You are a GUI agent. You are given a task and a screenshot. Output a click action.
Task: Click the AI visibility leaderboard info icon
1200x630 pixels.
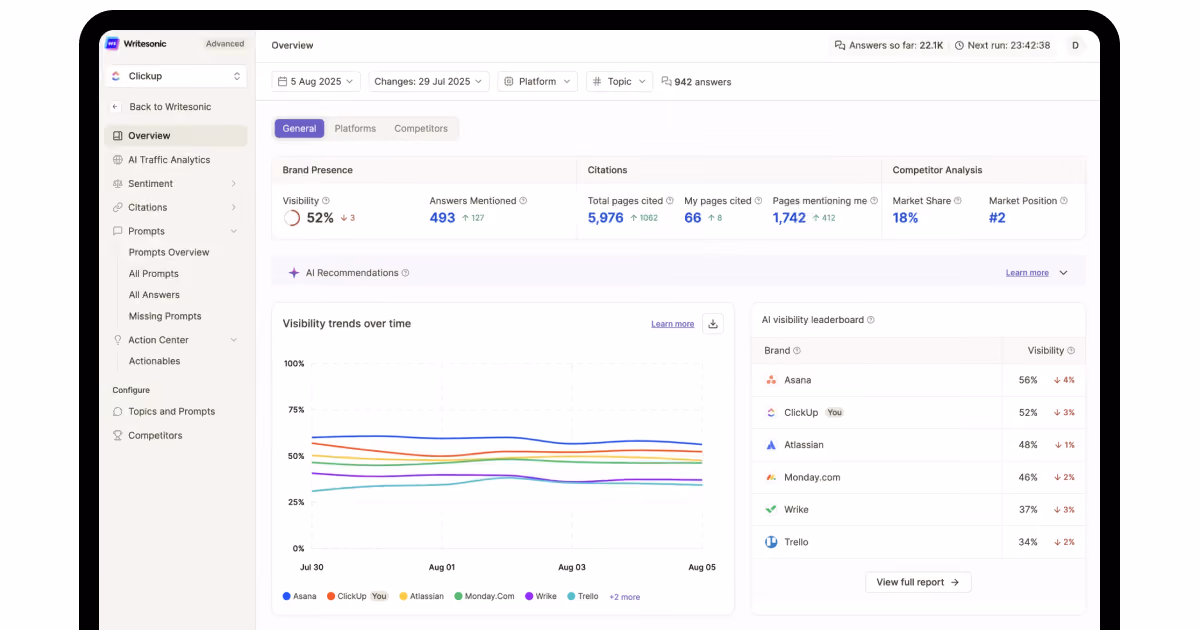[871, 320]
